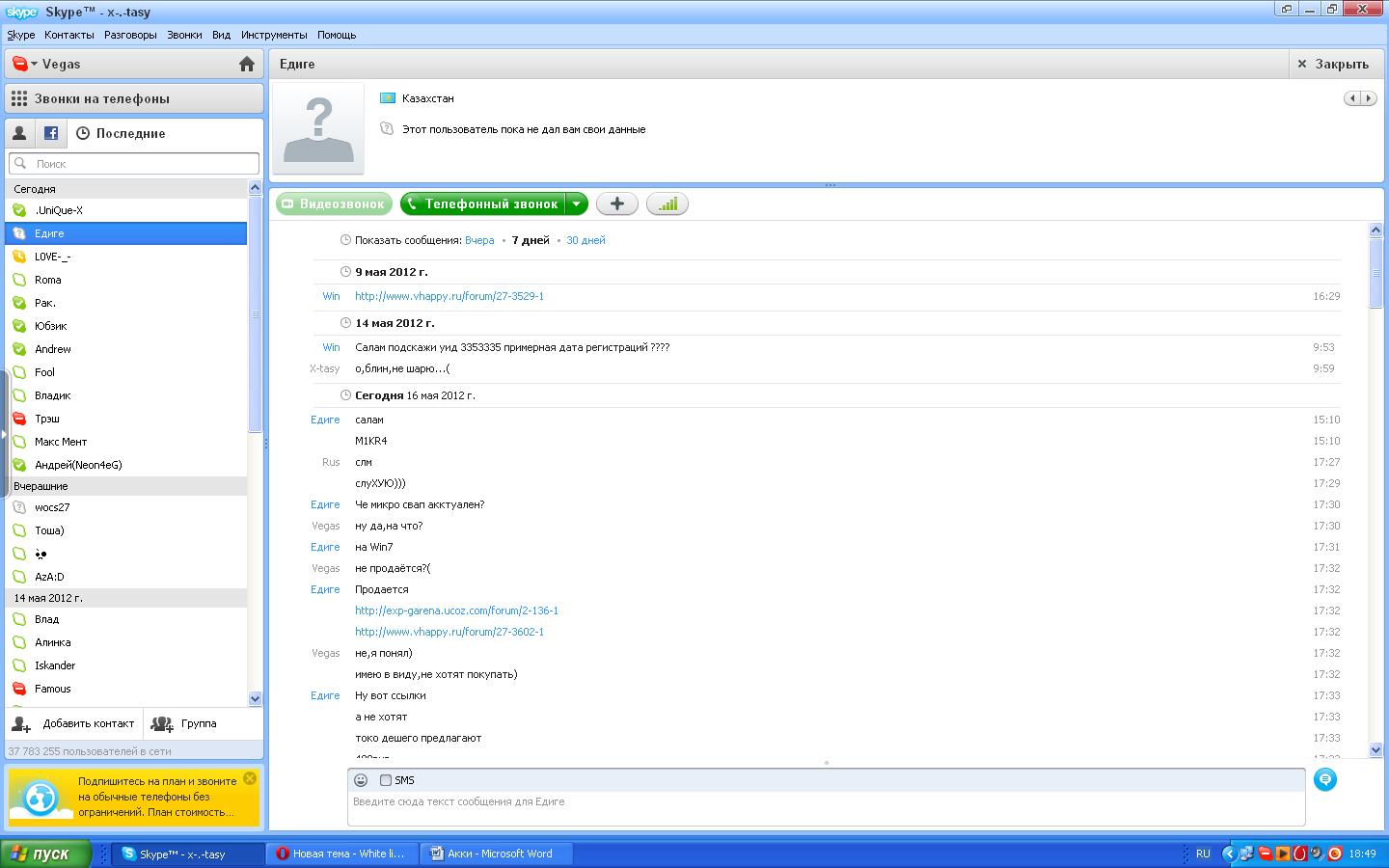Select contact AzA:D
This screenshot has width=1389, height=868.
[126, 577]
